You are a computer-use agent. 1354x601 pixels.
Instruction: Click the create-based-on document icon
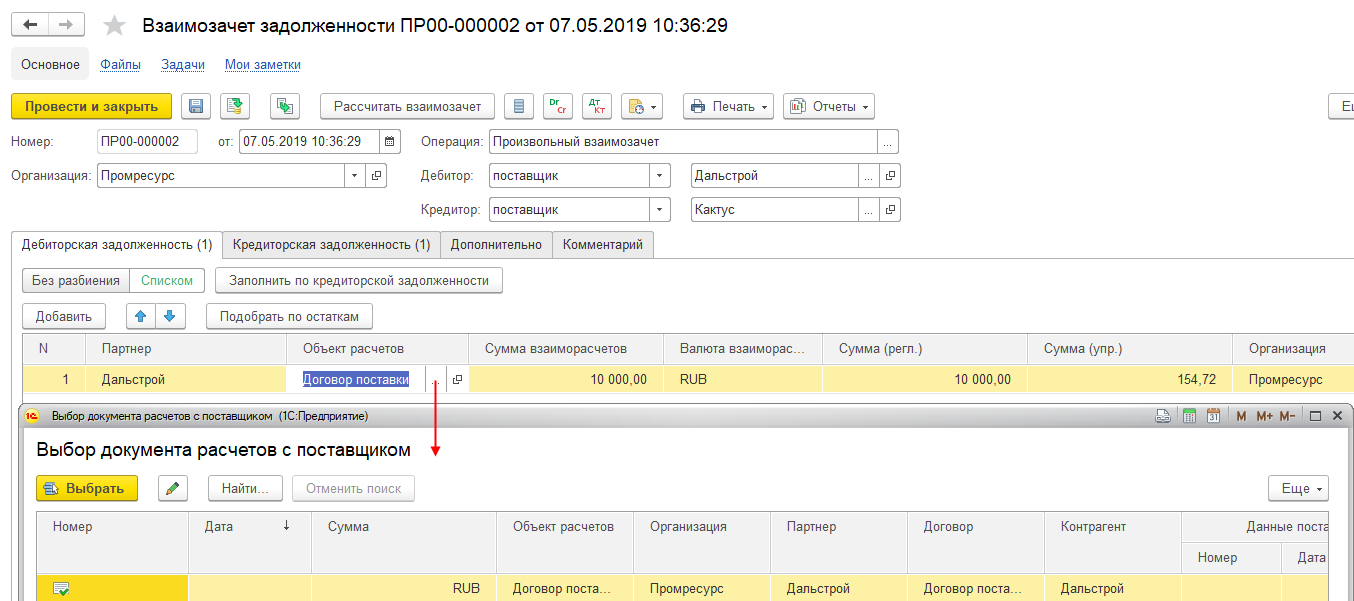pyautogui.click(x=285, y=106)
